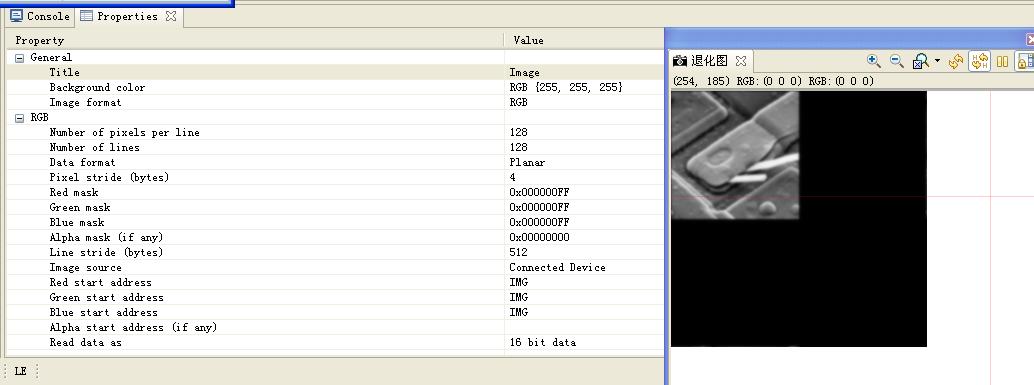
Task: Open the zoom reset dropdown arrow
Action: point(937,61)
